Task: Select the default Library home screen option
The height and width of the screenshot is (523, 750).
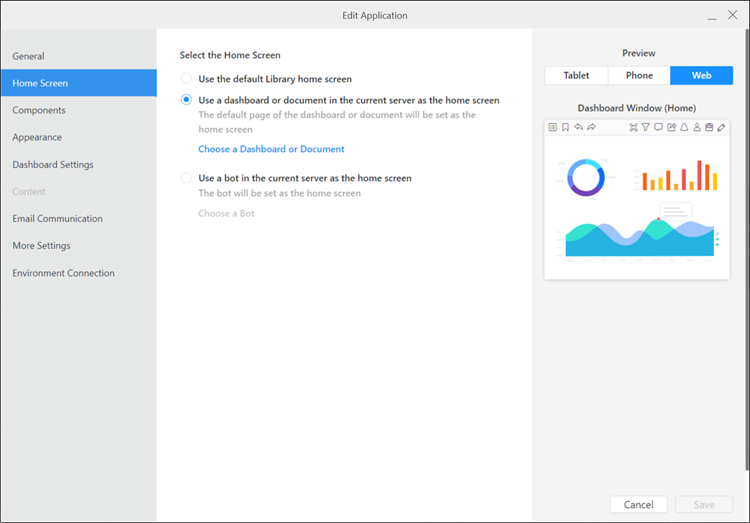Action: 186,78
